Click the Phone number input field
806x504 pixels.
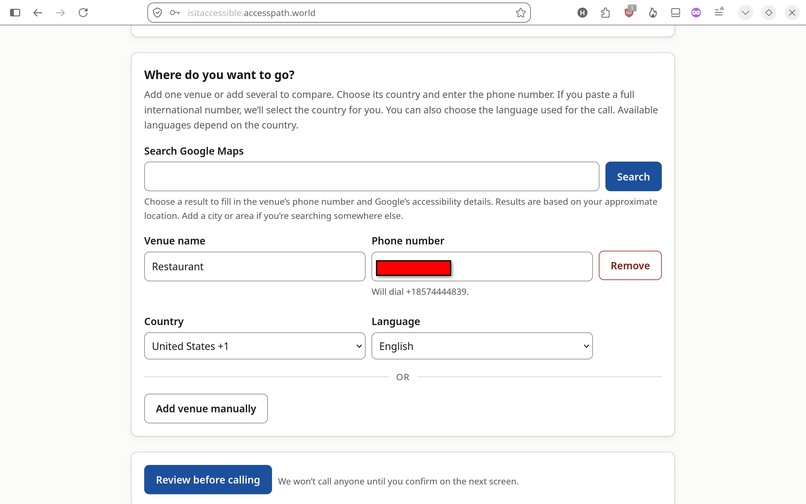[482, 266]
